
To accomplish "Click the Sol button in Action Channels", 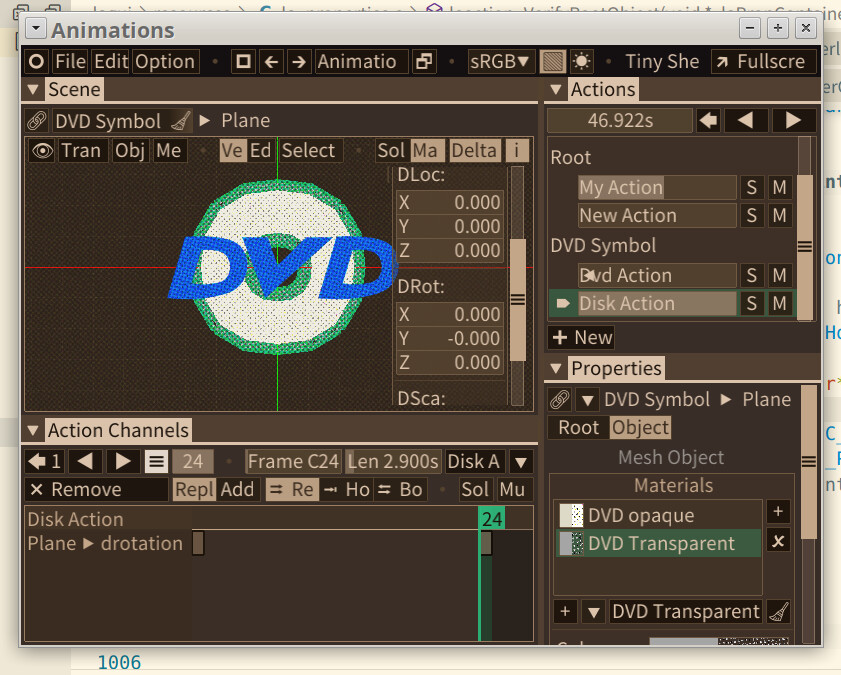I will 475,489.
